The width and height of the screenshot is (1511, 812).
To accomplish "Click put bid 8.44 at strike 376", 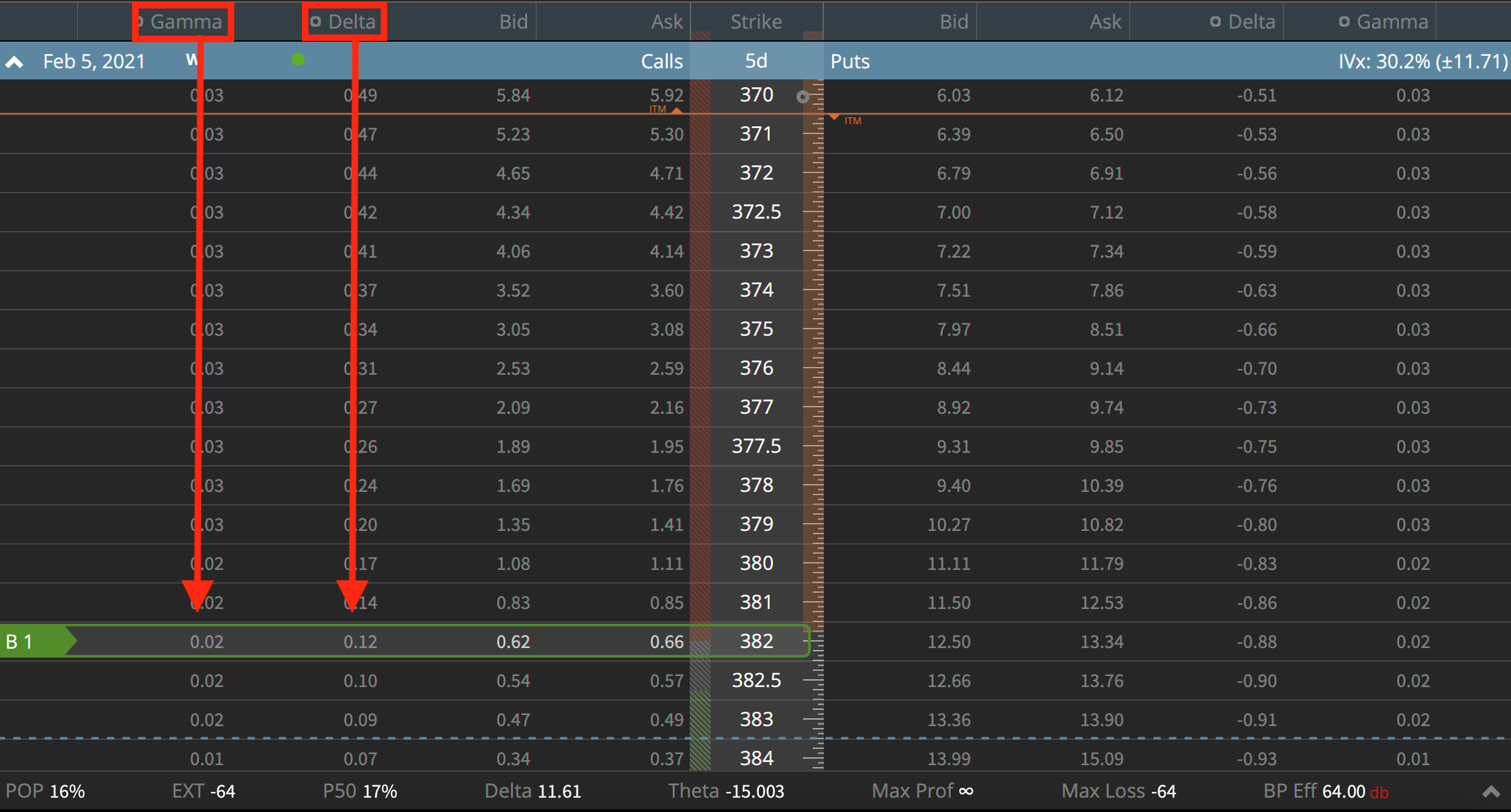I will pos(954,369).
